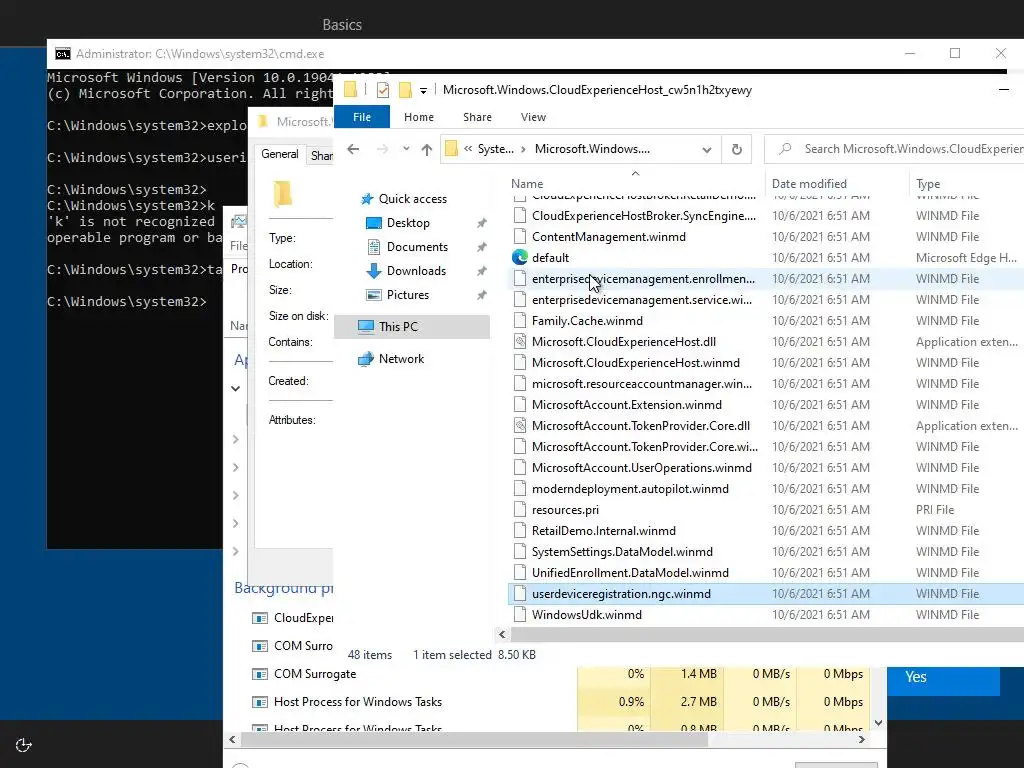1024x768 pixels.
Task: Click the Yes button
Action: tap(943, 677)
